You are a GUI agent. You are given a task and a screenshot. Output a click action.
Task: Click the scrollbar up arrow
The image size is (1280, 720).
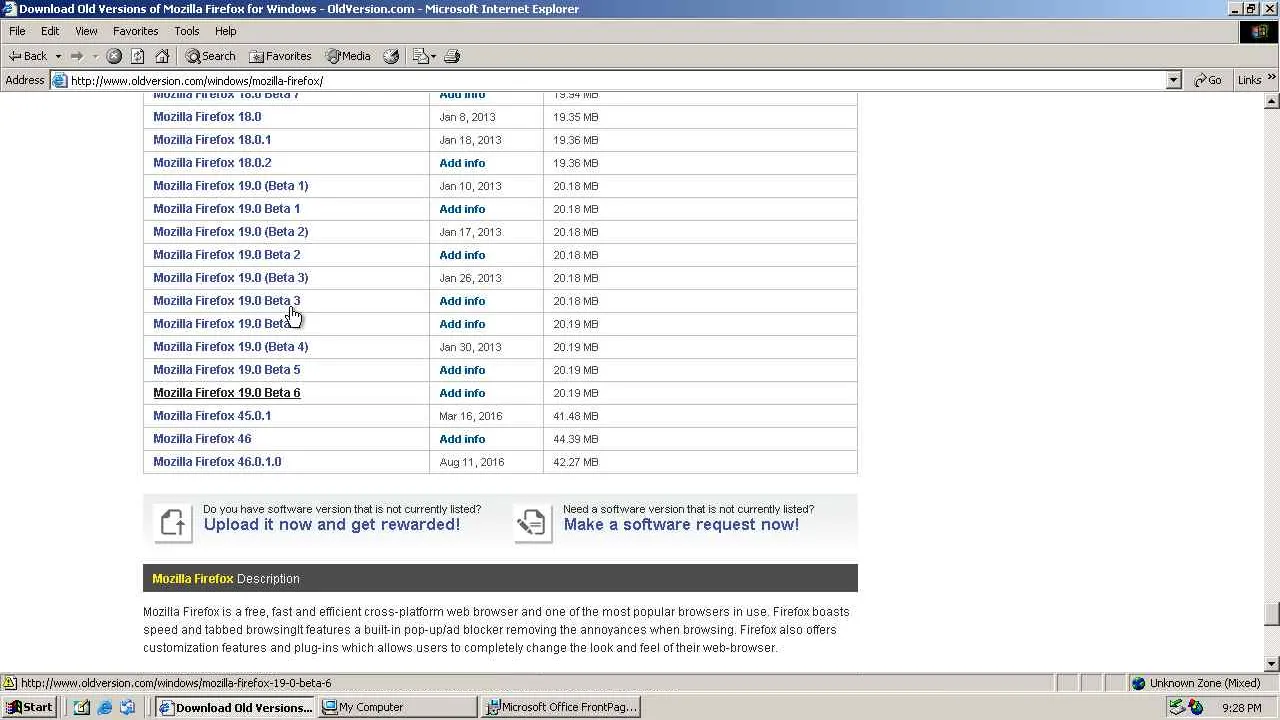point(1272,101)
